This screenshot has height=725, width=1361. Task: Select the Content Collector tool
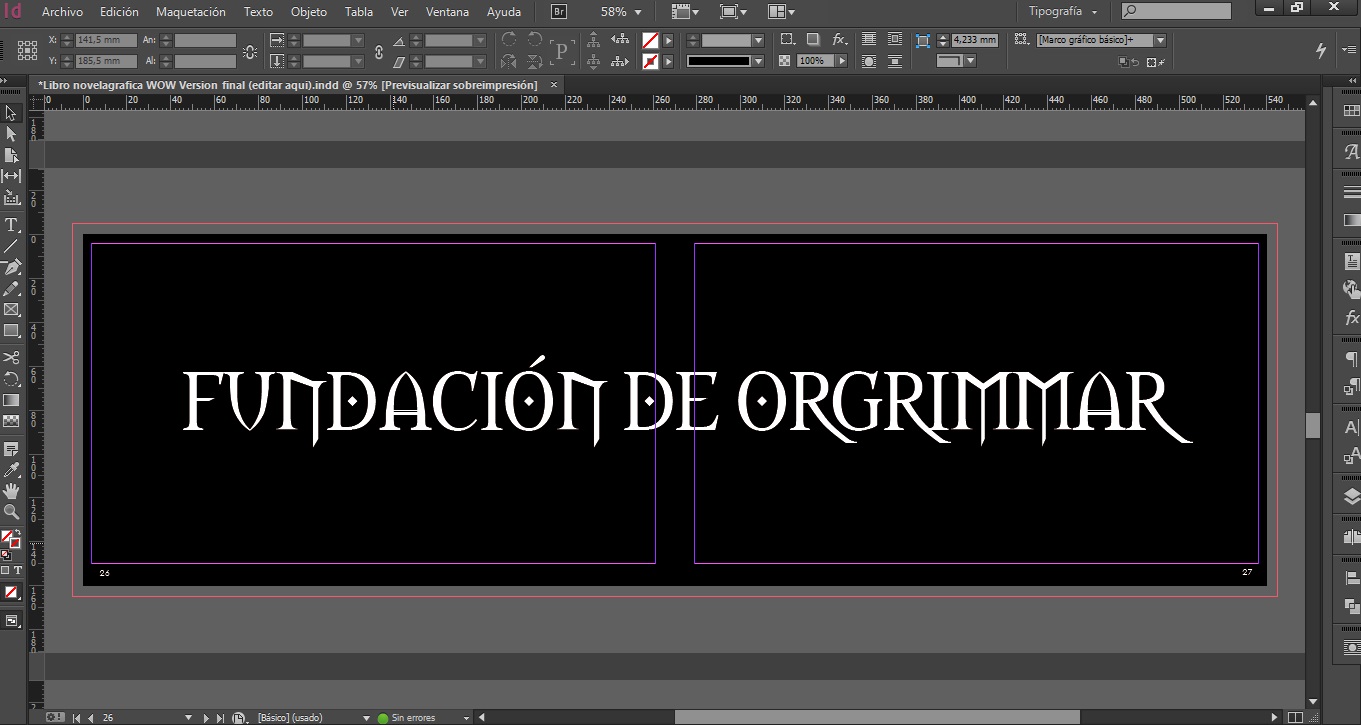(x=12, y=197)
